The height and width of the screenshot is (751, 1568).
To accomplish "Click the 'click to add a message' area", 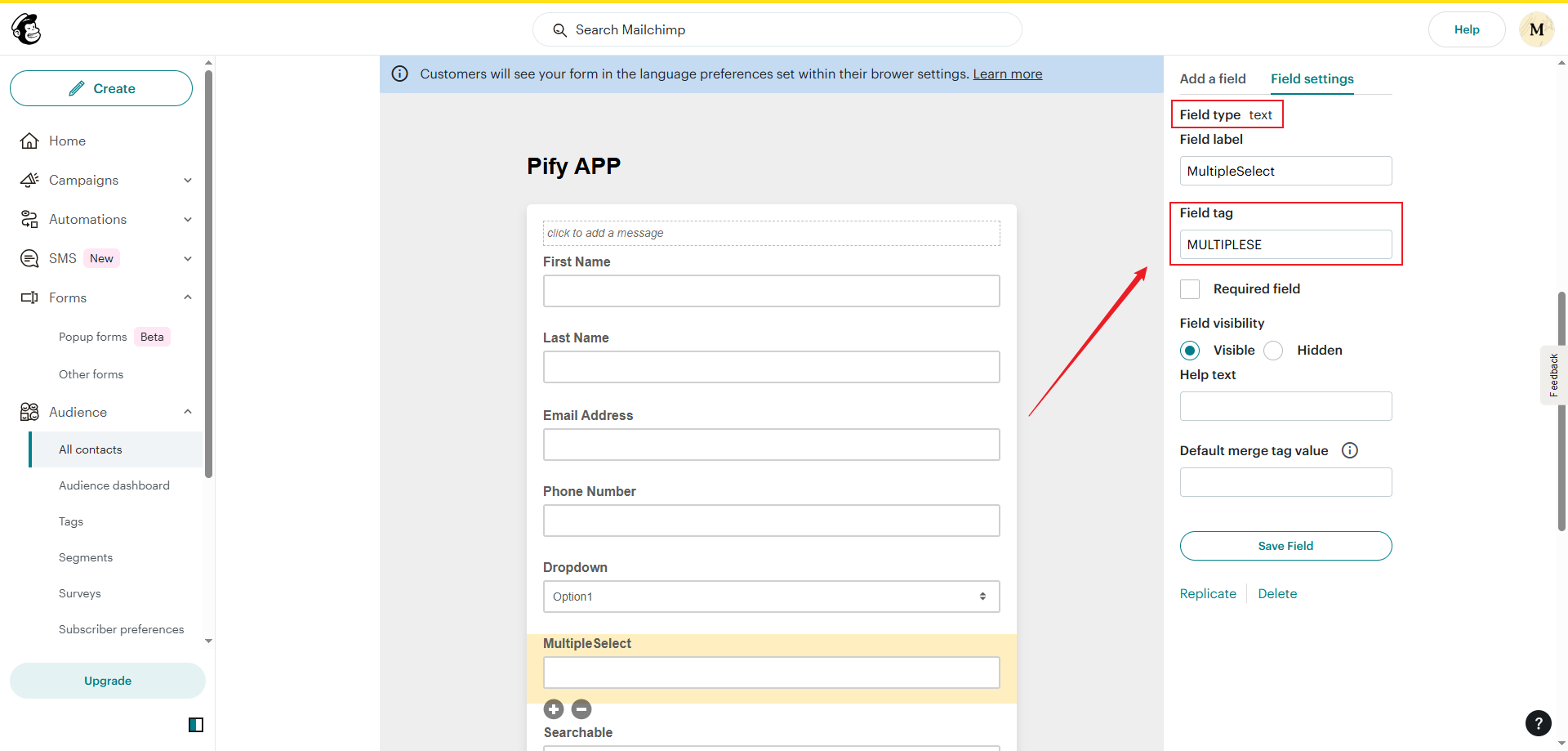I will point(772,233).
